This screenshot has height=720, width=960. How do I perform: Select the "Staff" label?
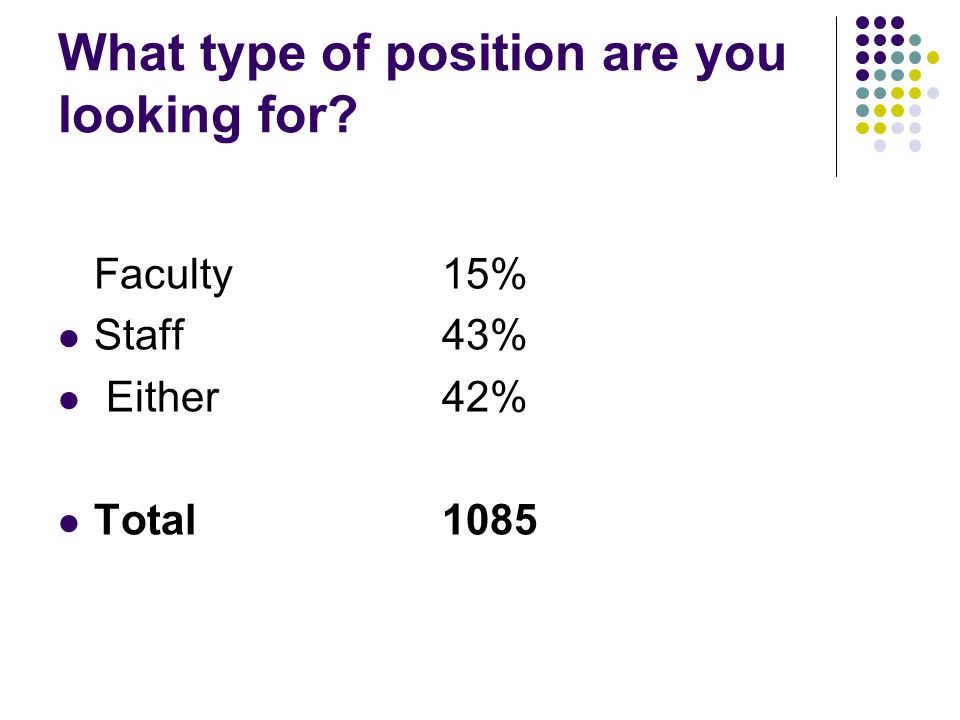click(139, 335)
